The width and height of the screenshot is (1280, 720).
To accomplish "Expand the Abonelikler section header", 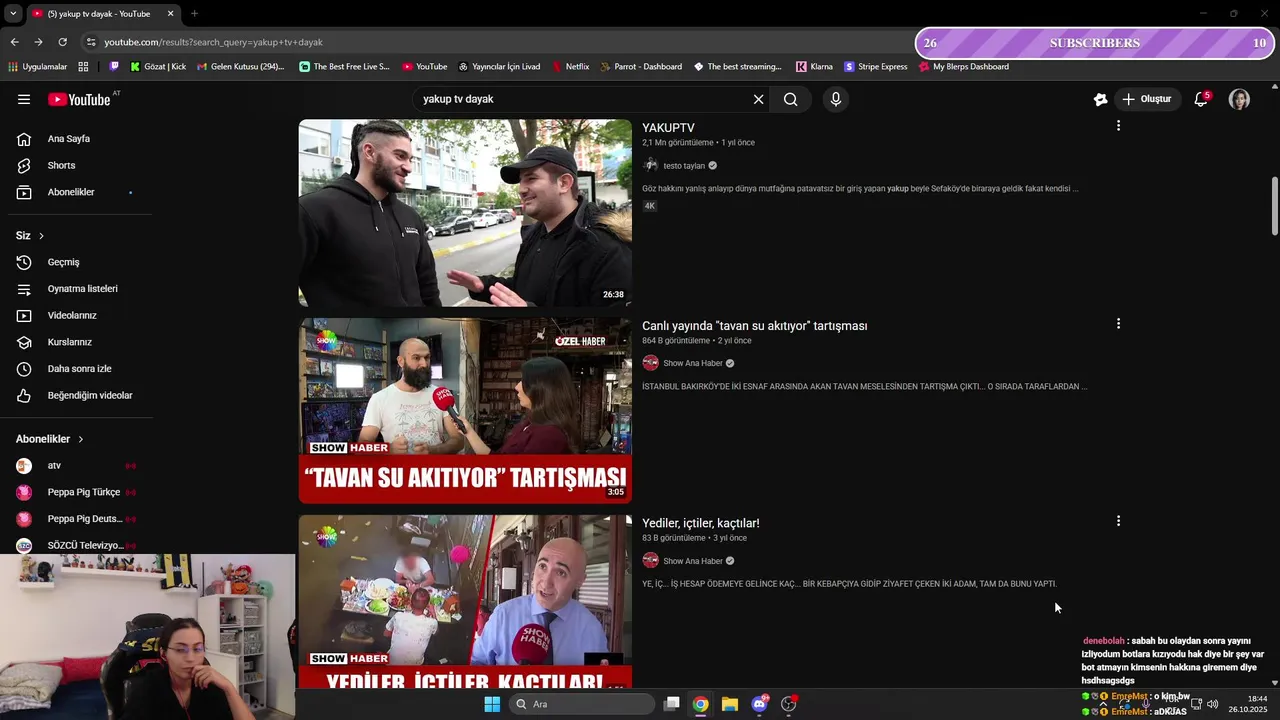I will coord(50,439).
